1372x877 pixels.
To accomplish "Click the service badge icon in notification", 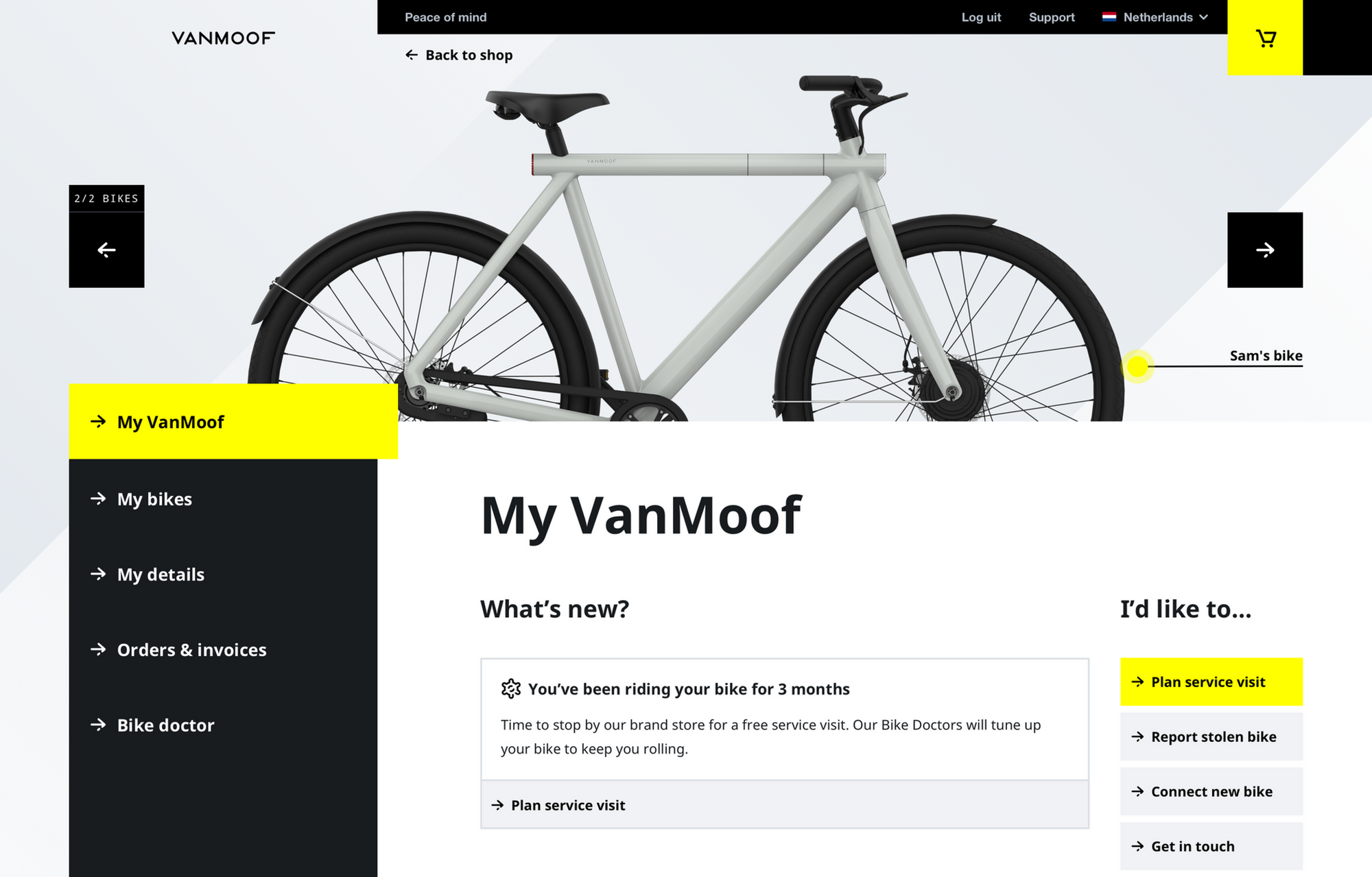I will 510,688.
